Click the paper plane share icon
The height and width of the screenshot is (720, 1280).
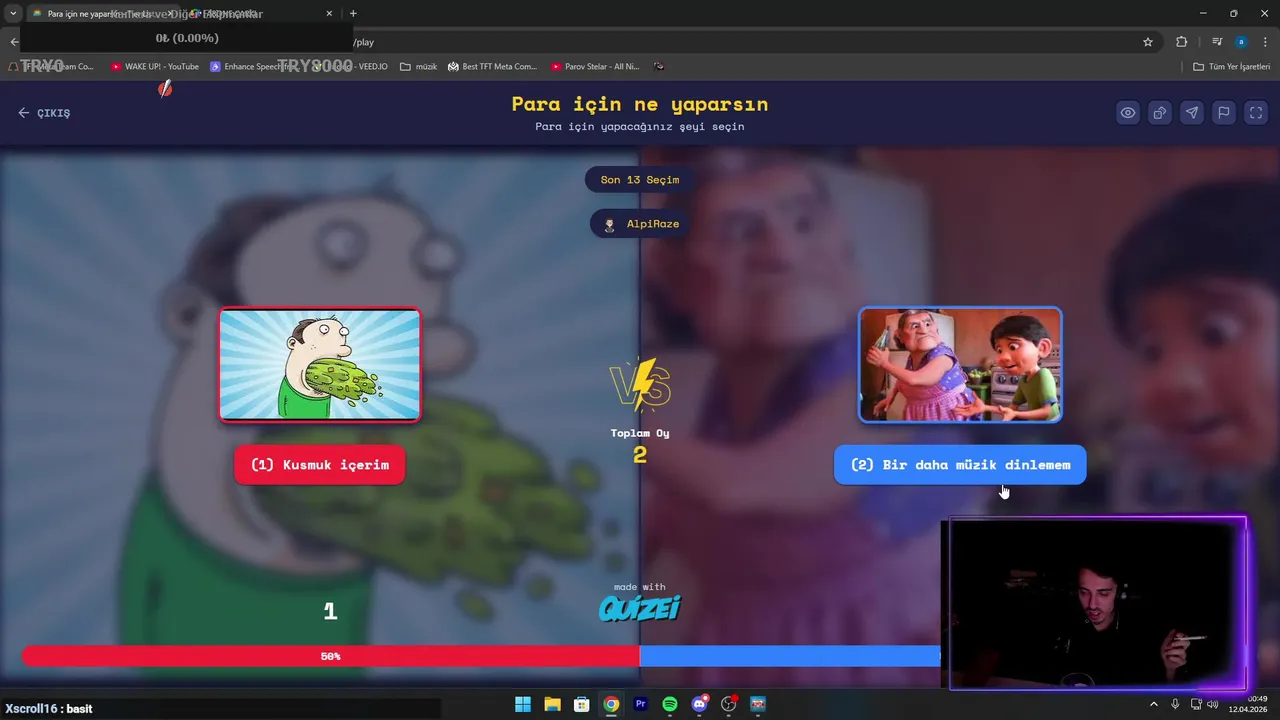click(1192, 113)
